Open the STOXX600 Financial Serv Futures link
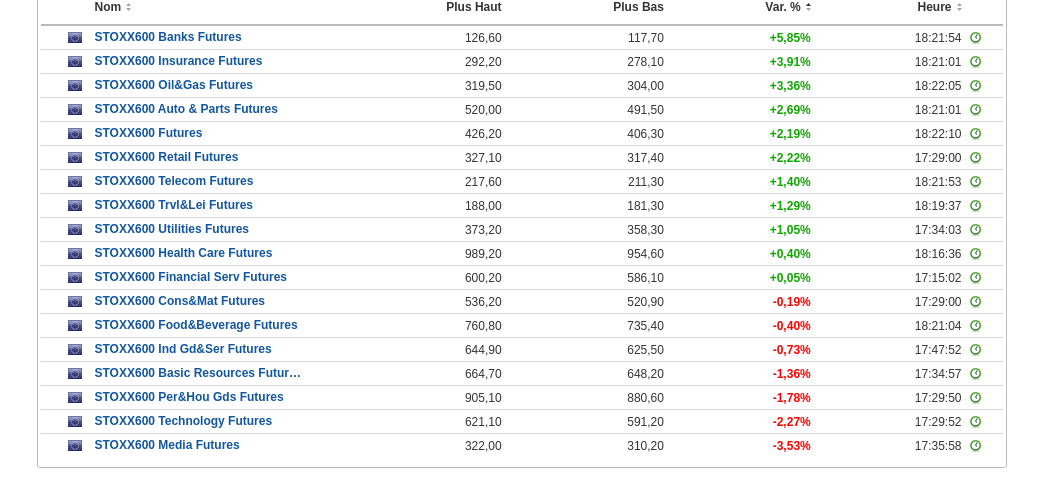 190,277
